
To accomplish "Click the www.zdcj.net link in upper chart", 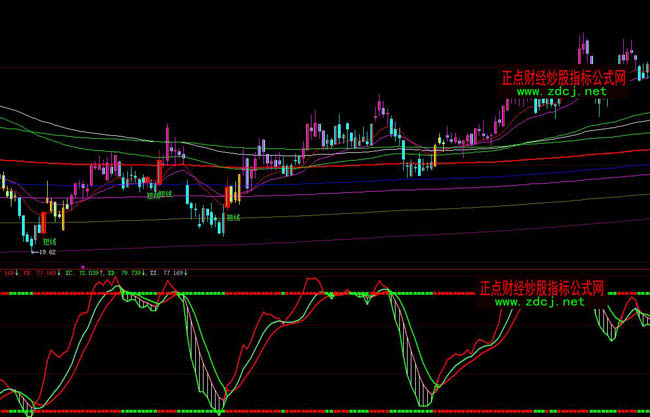I will (561, 91).
